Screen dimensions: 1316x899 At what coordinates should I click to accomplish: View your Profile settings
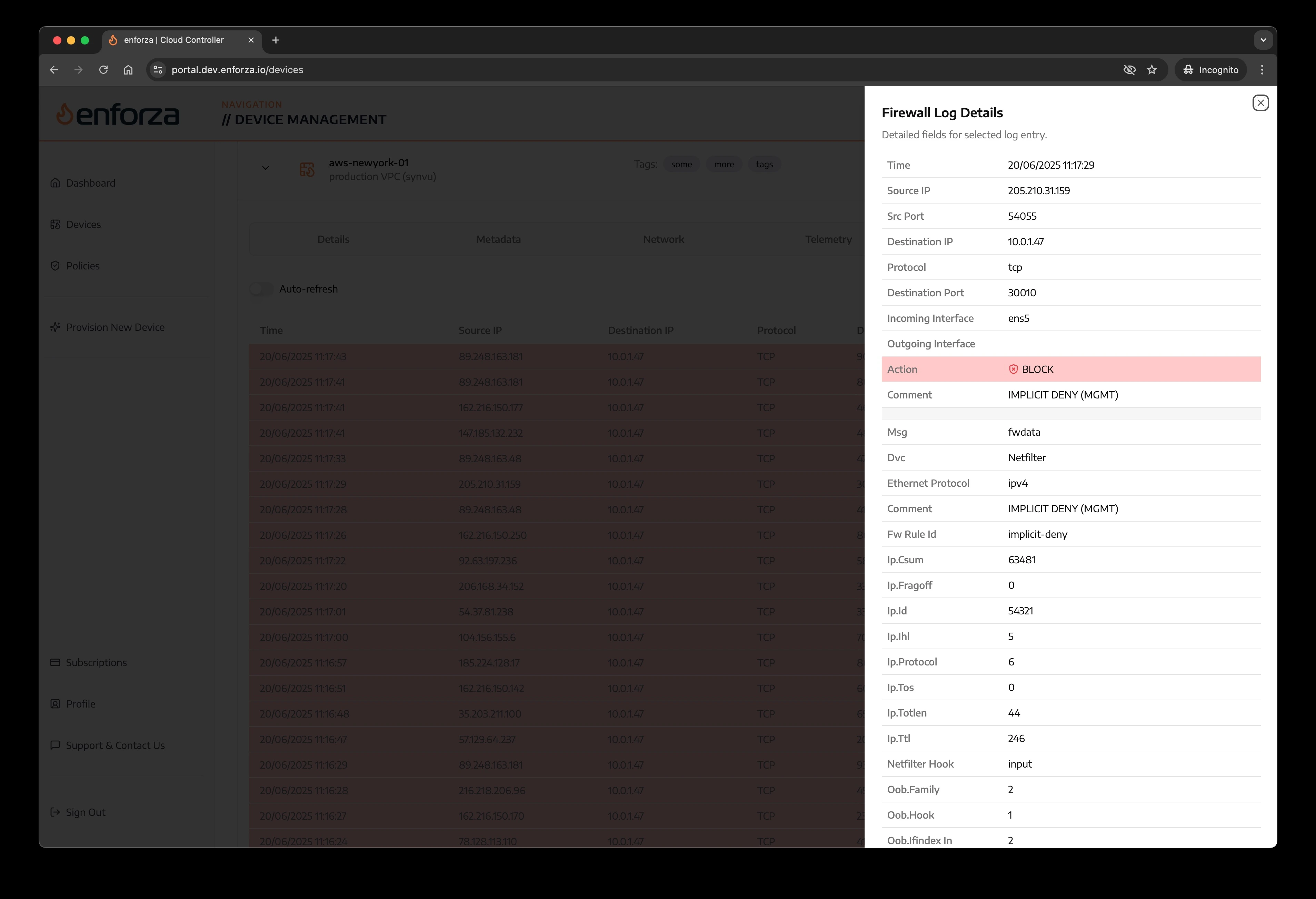(x=80, y=703)
